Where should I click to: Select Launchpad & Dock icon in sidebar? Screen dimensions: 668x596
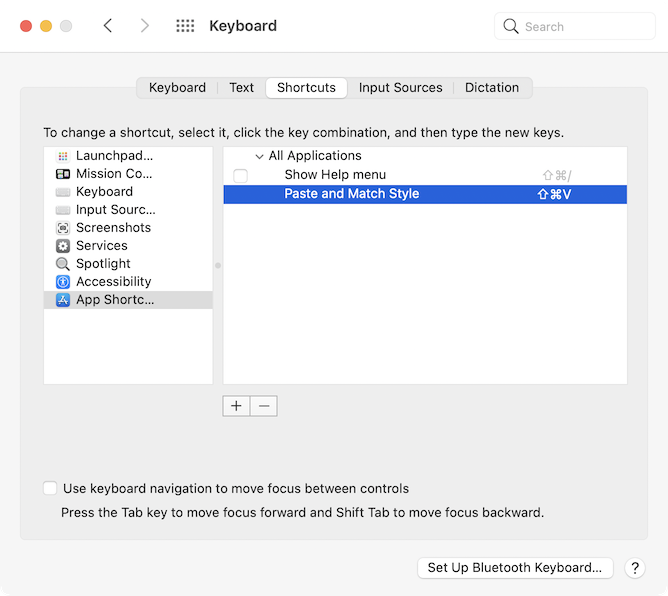point(63,156)
